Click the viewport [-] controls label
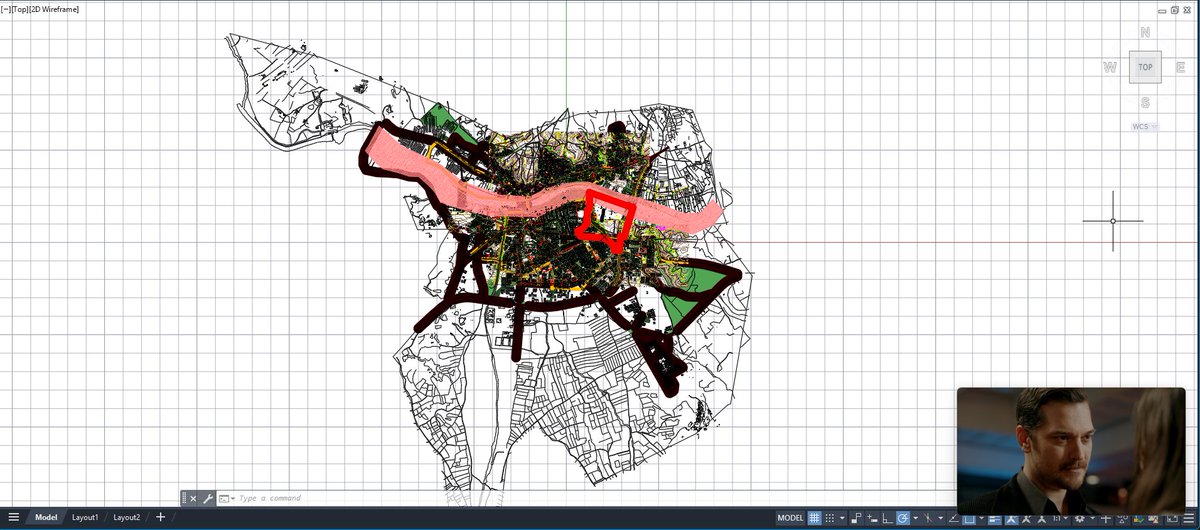 pos(7,9)
